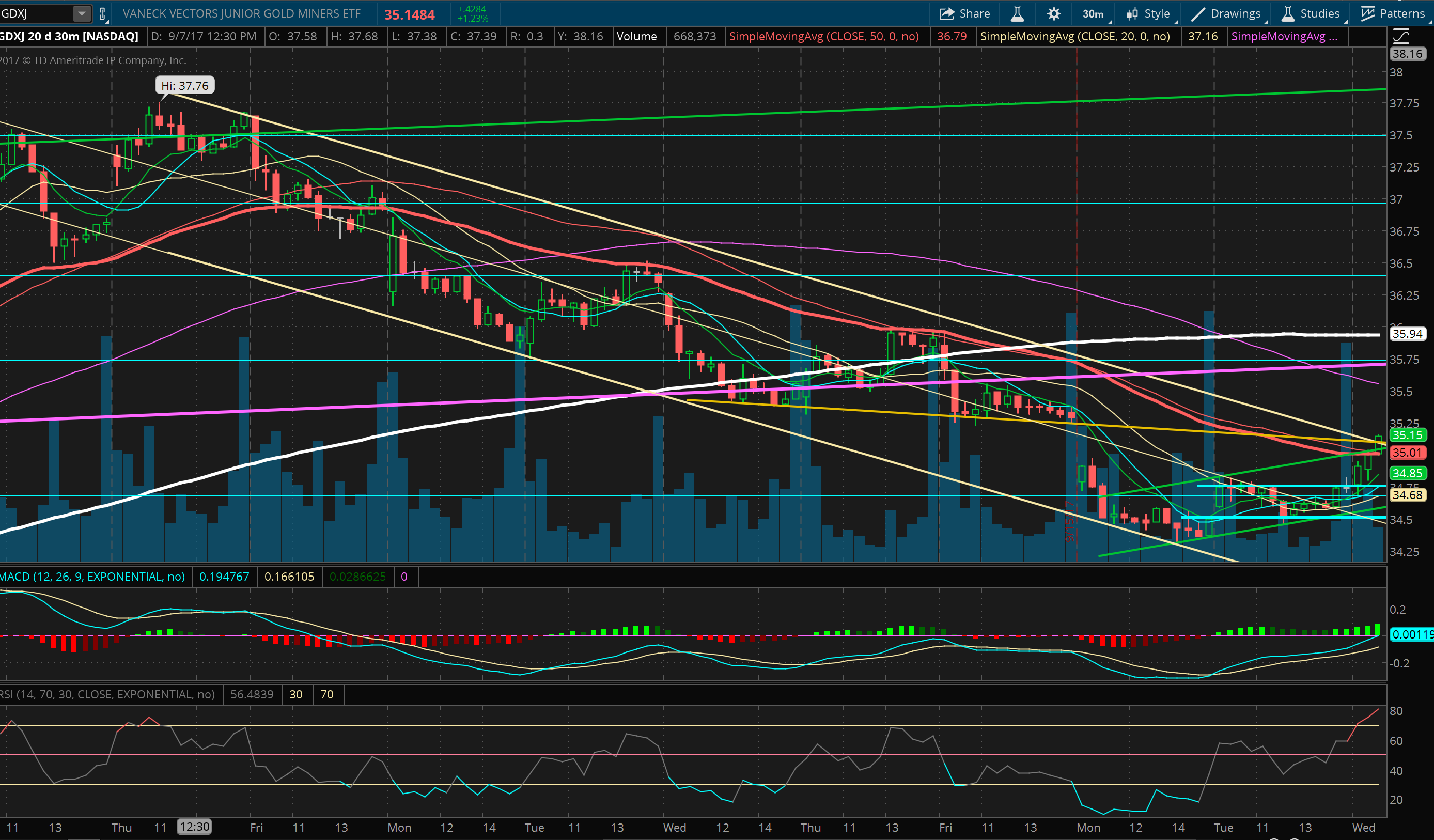This screenshot has width=1434, height=840.
Task: Select SimpleMovingAvg CLOSE 50 study label
Action: 823,37
